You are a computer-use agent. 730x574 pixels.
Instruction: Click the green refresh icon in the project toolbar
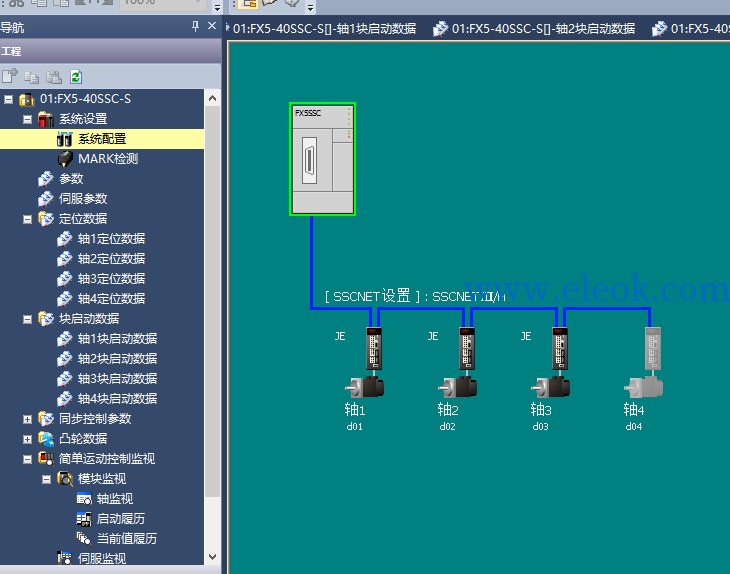[x=76, y=77]
